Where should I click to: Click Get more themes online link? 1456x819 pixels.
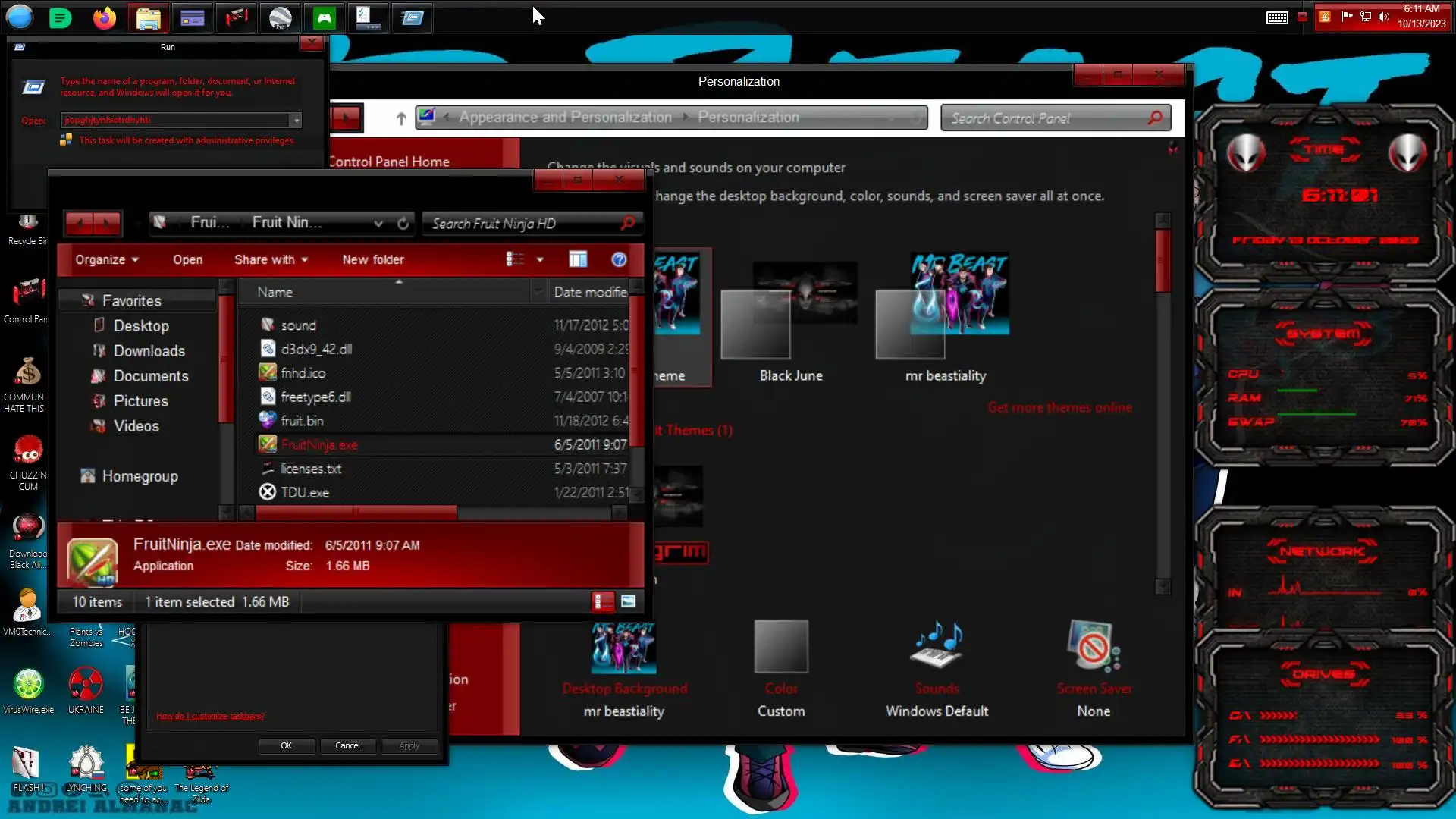pyautogui.click(x=1059, y=407)
